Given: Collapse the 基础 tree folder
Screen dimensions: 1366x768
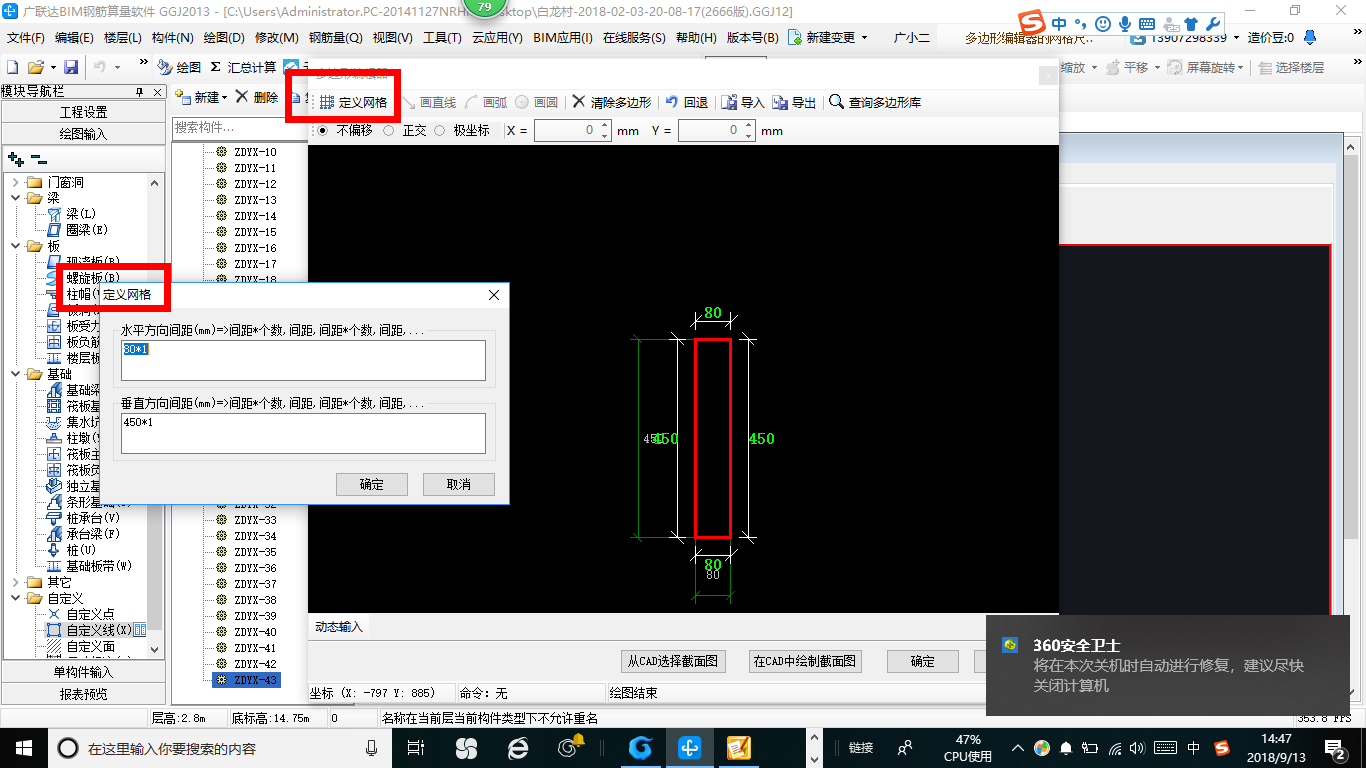Looking at the screenshot, I should 15,374.
